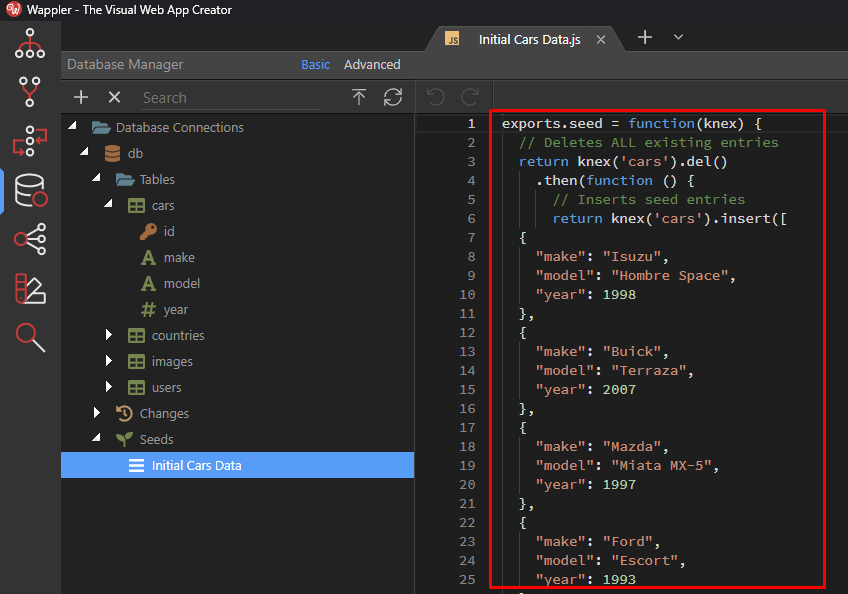
Task: Open the site structure panel icon
Action: (30, 44)
